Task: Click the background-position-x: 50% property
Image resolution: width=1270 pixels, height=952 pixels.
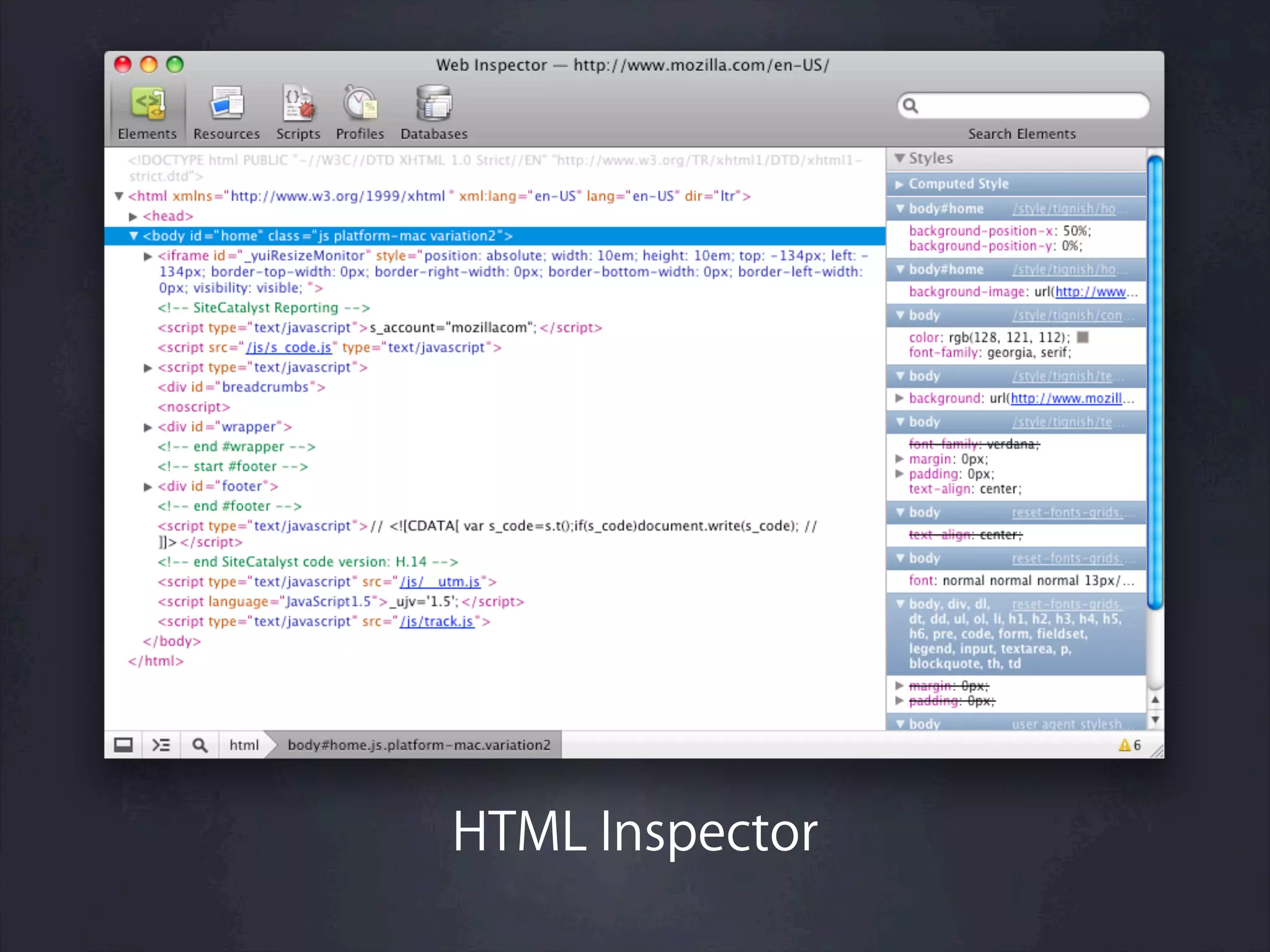Action: 1000,231
